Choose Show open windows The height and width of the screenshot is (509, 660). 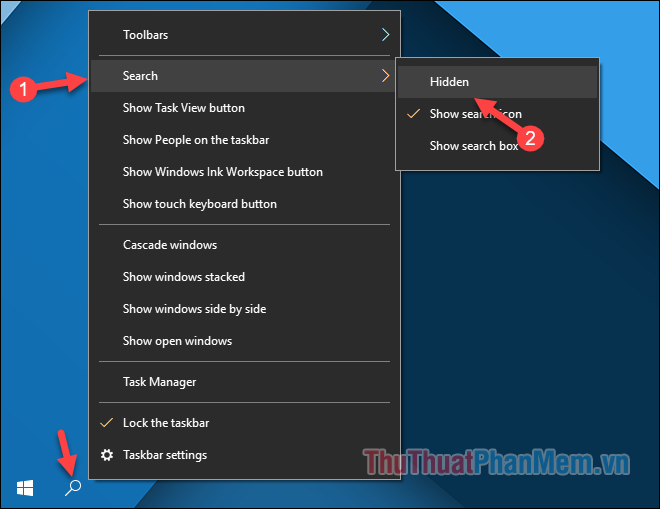245,341
